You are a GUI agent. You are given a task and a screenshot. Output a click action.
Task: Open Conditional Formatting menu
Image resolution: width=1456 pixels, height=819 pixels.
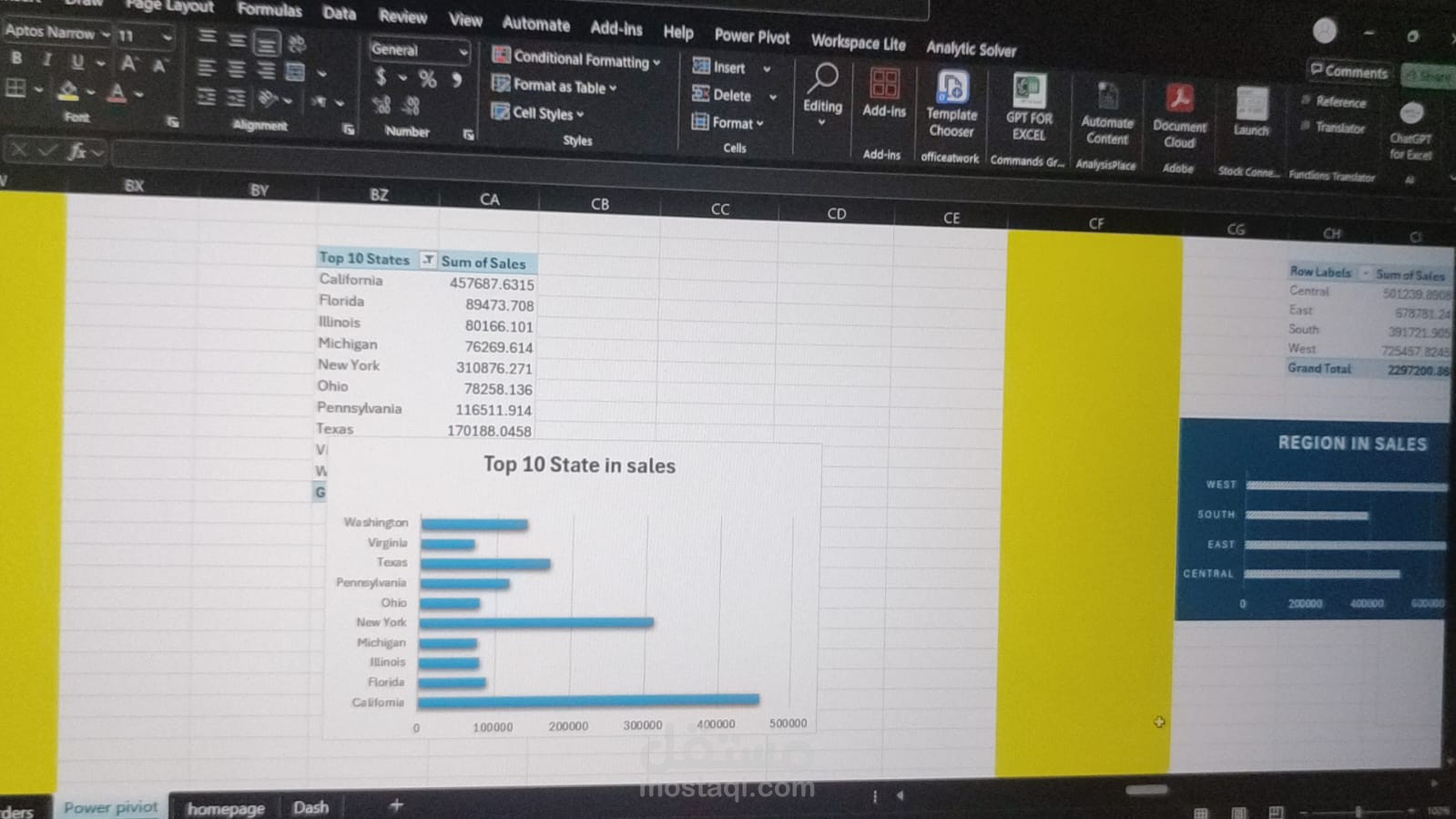coord(576,58)
